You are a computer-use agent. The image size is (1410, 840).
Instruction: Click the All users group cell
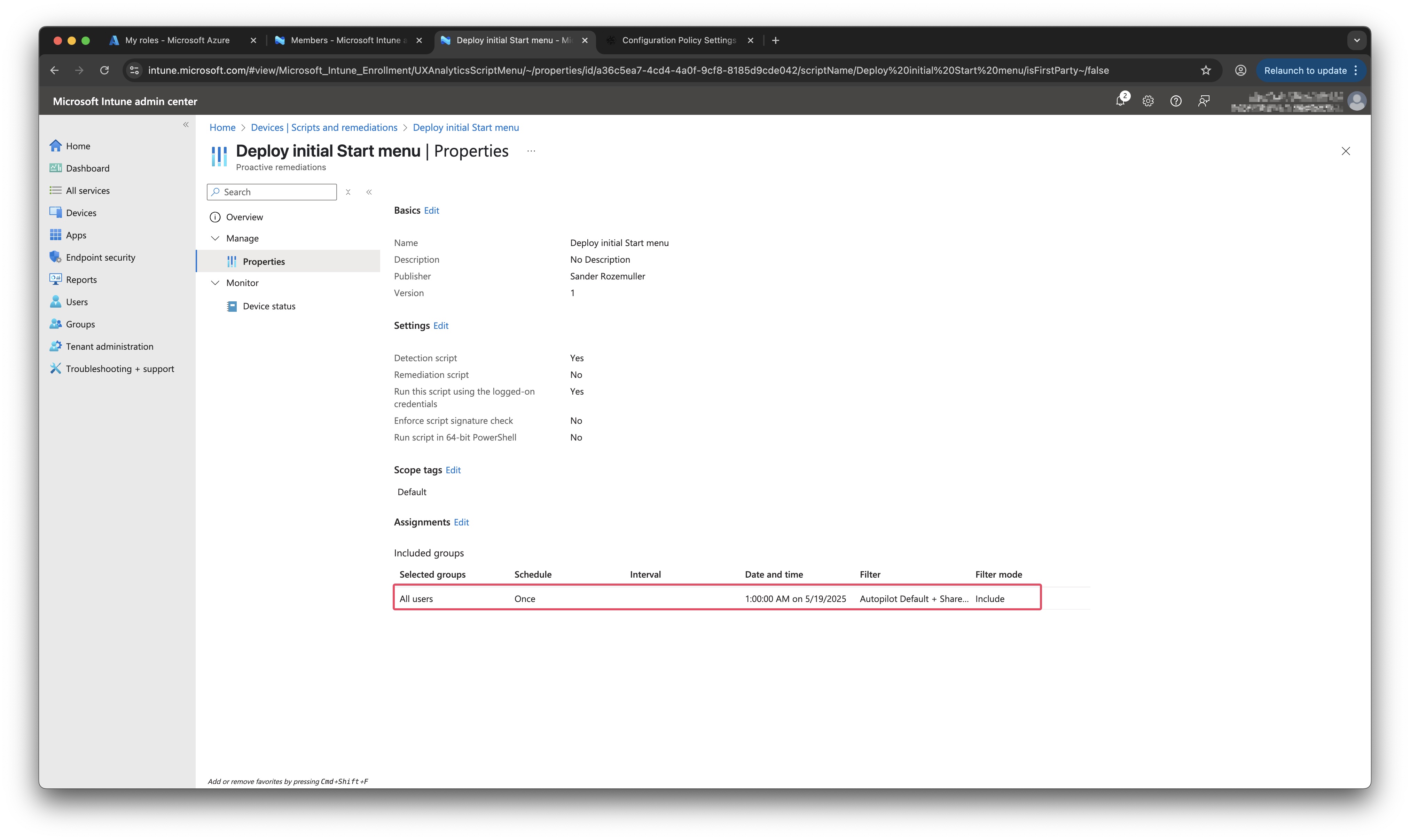click(x=416, y=599)
